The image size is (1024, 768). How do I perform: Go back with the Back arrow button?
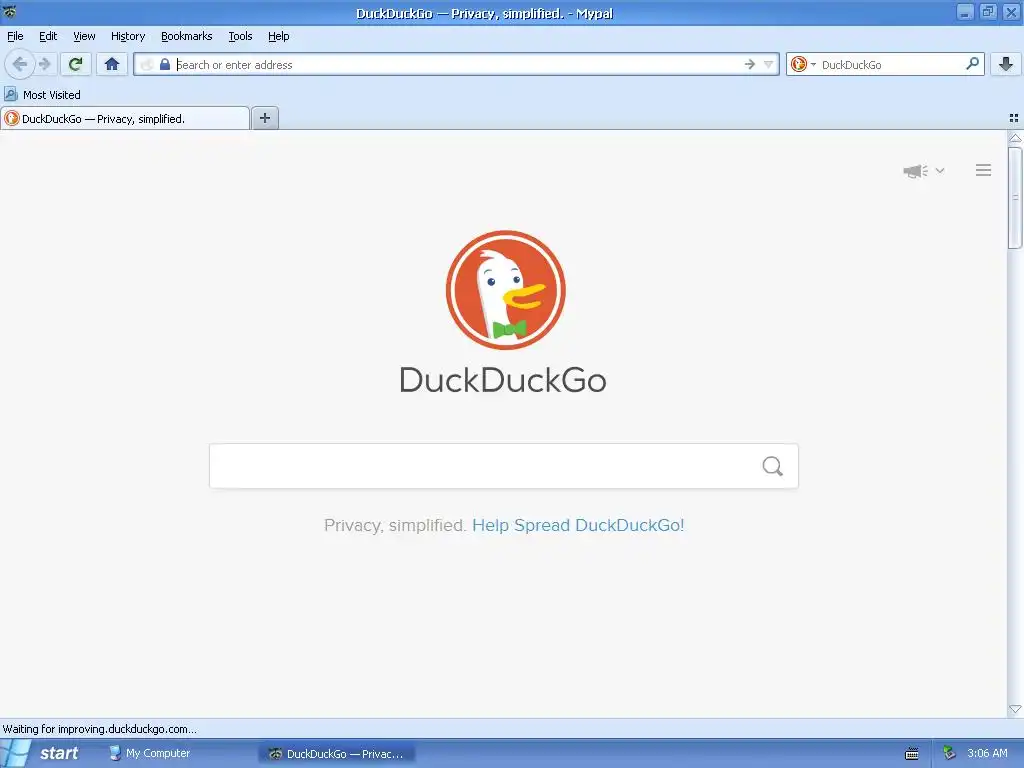(20, 64)
